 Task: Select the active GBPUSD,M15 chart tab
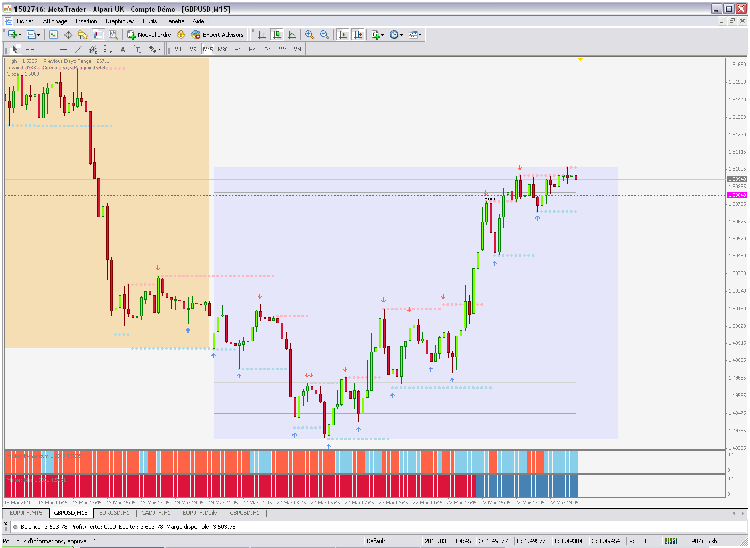pyautogui.click(x=70, y=513)
